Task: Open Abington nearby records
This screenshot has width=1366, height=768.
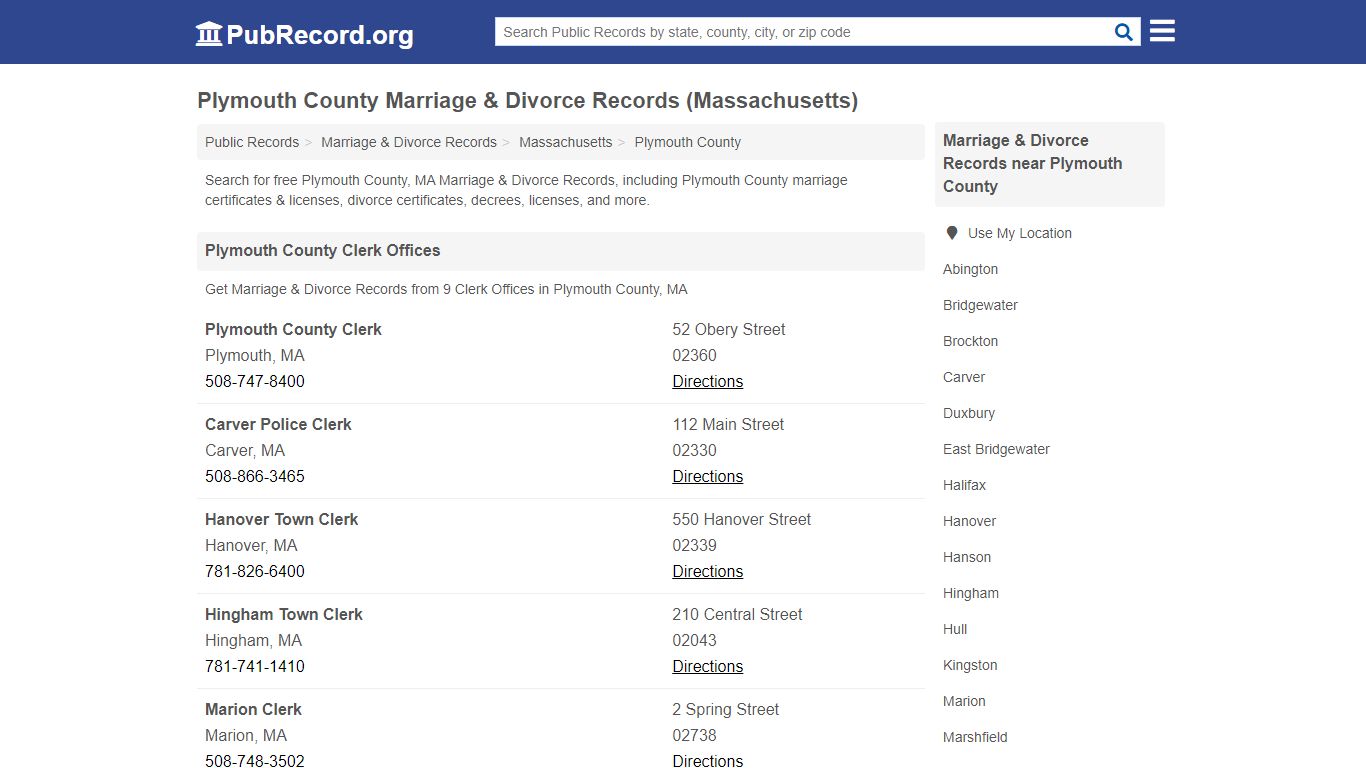Action: pos(970,269)
